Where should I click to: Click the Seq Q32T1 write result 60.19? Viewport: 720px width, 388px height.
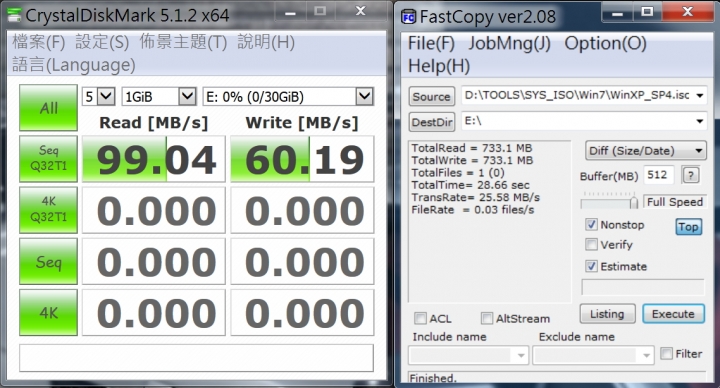(x=302, y=159)
